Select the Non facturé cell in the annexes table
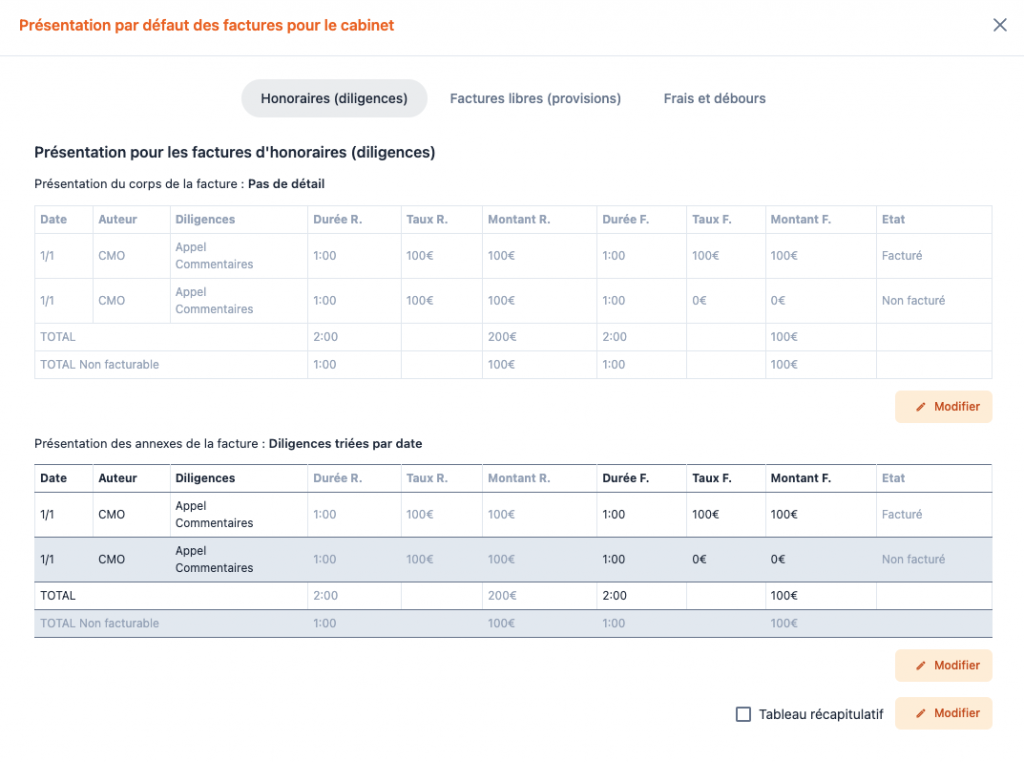Screen dimensions: 1024x762 tap(913, 560)
